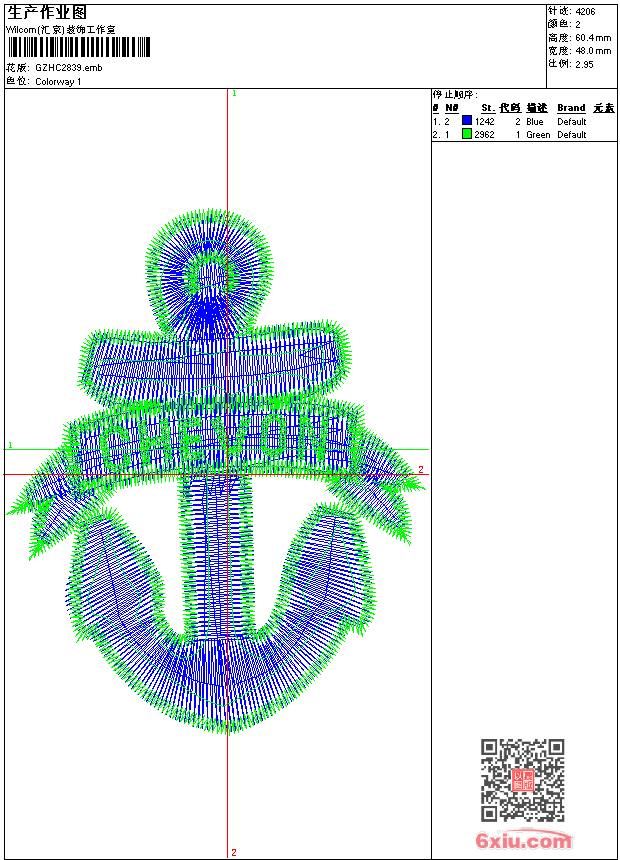Select the Green 2962 thread row
The image size is (620, 860).
(520, 134)
